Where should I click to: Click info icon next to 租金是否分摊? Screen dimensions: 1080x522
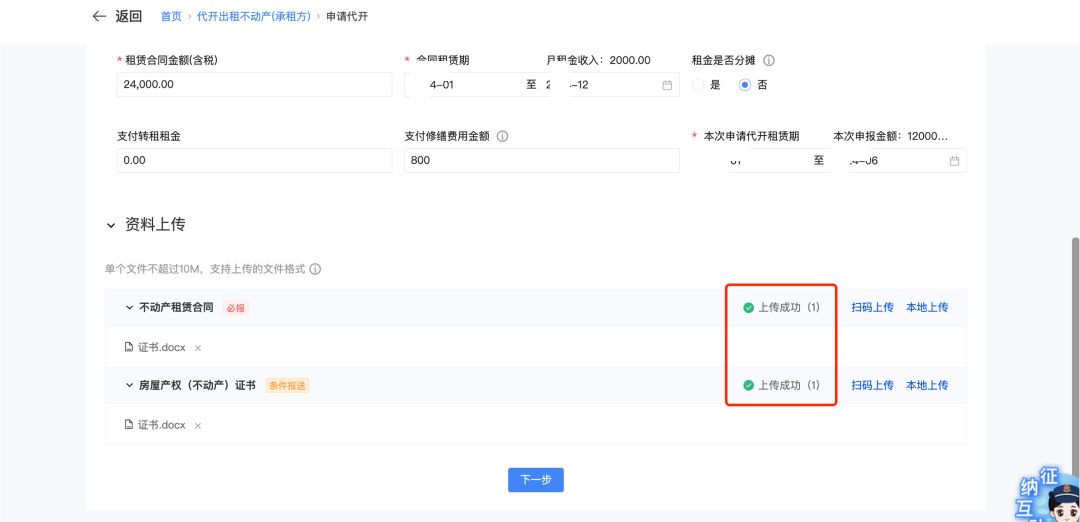click(769, 61)
